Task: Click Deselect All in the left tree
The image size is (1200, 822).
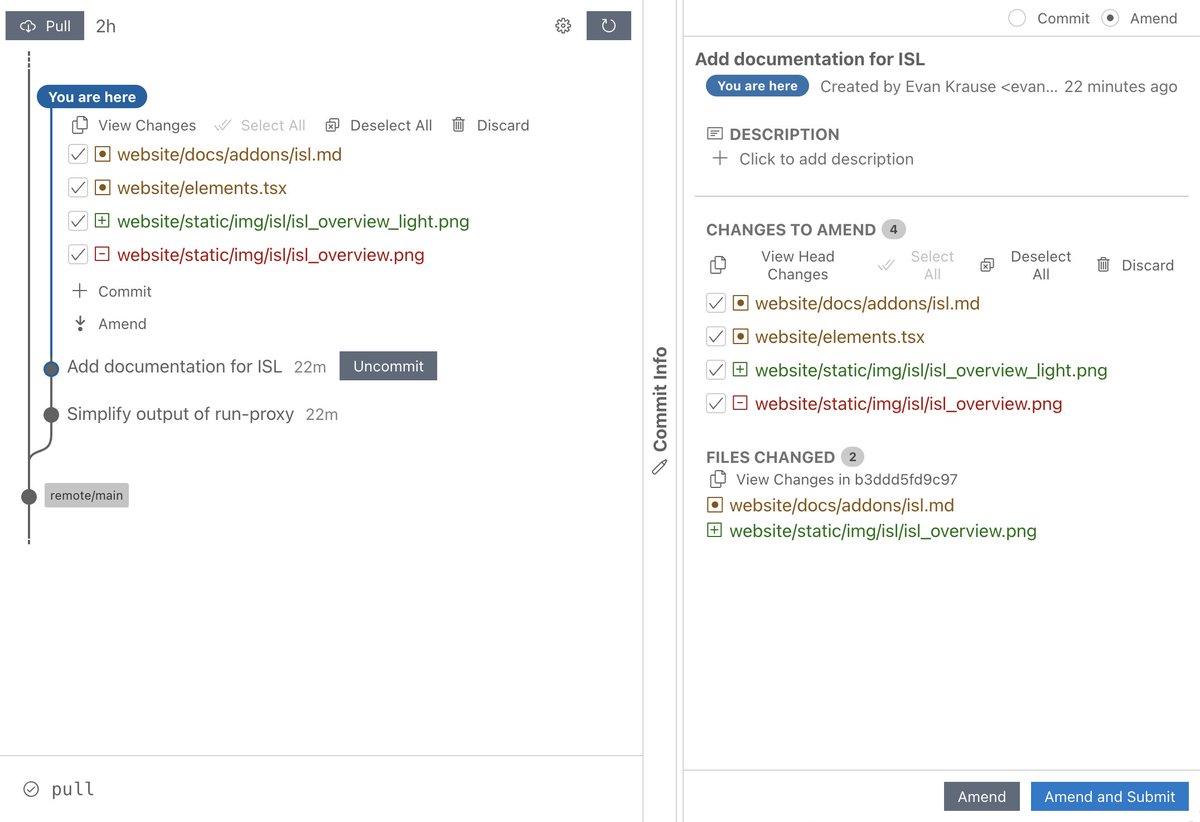Action: click(x=379, y=125)
